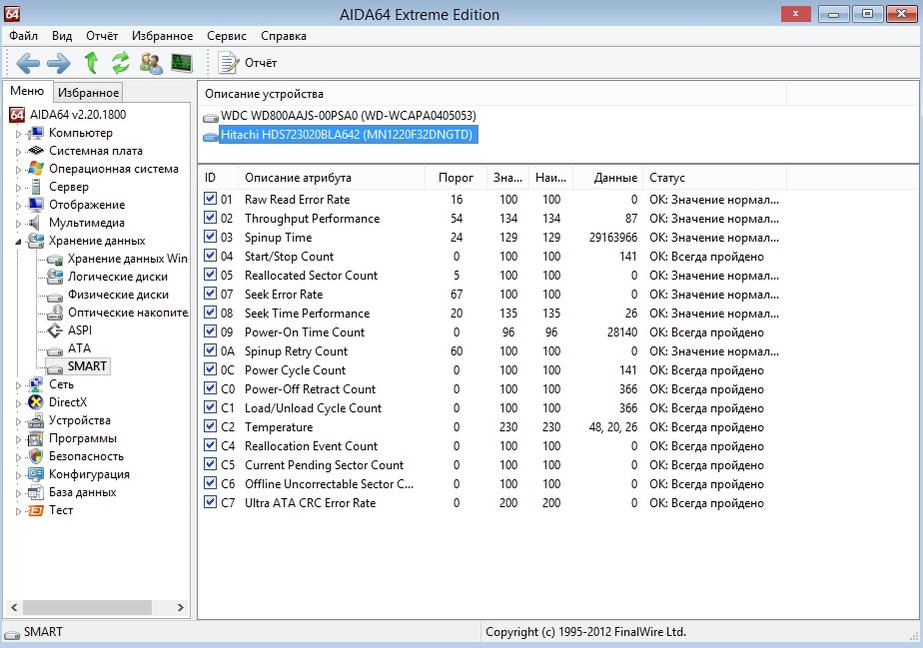This screenshot has width=923, height=648.
Task: Select the Отображение monitor icon
Action: click(36, 205)
